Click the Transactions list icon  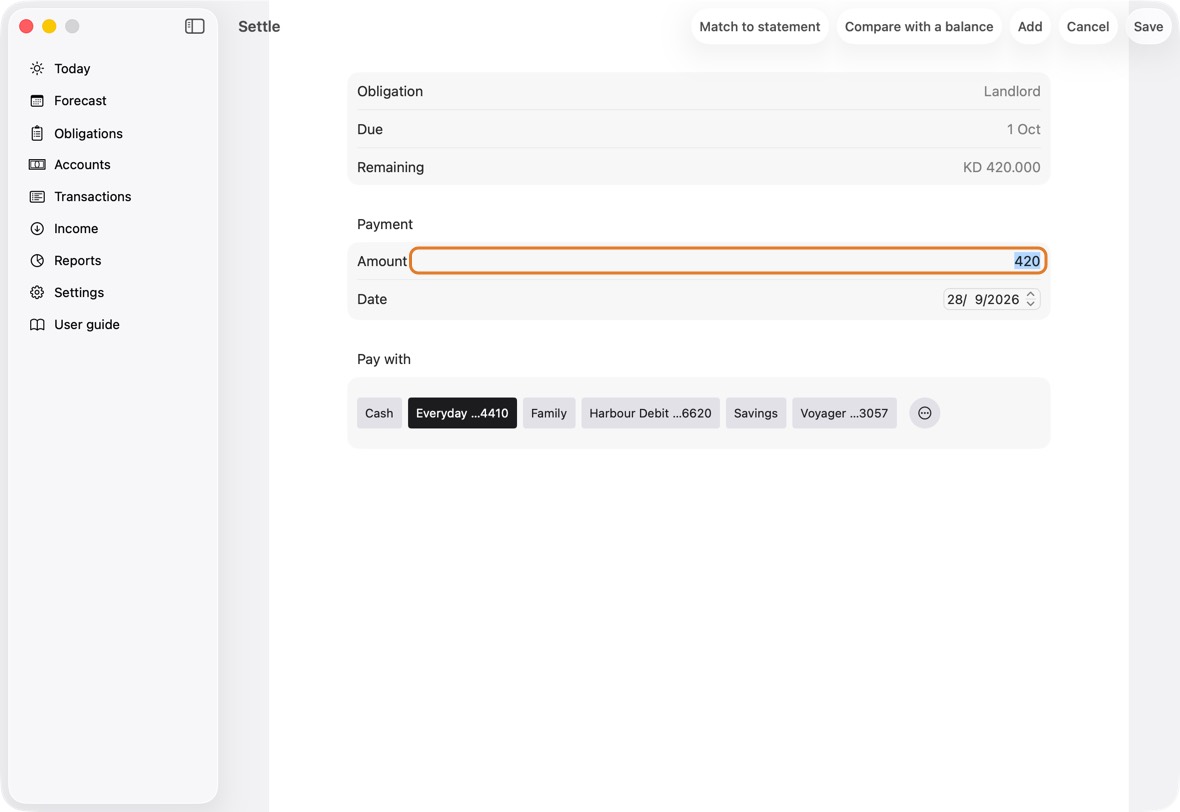tap(37, 196)
